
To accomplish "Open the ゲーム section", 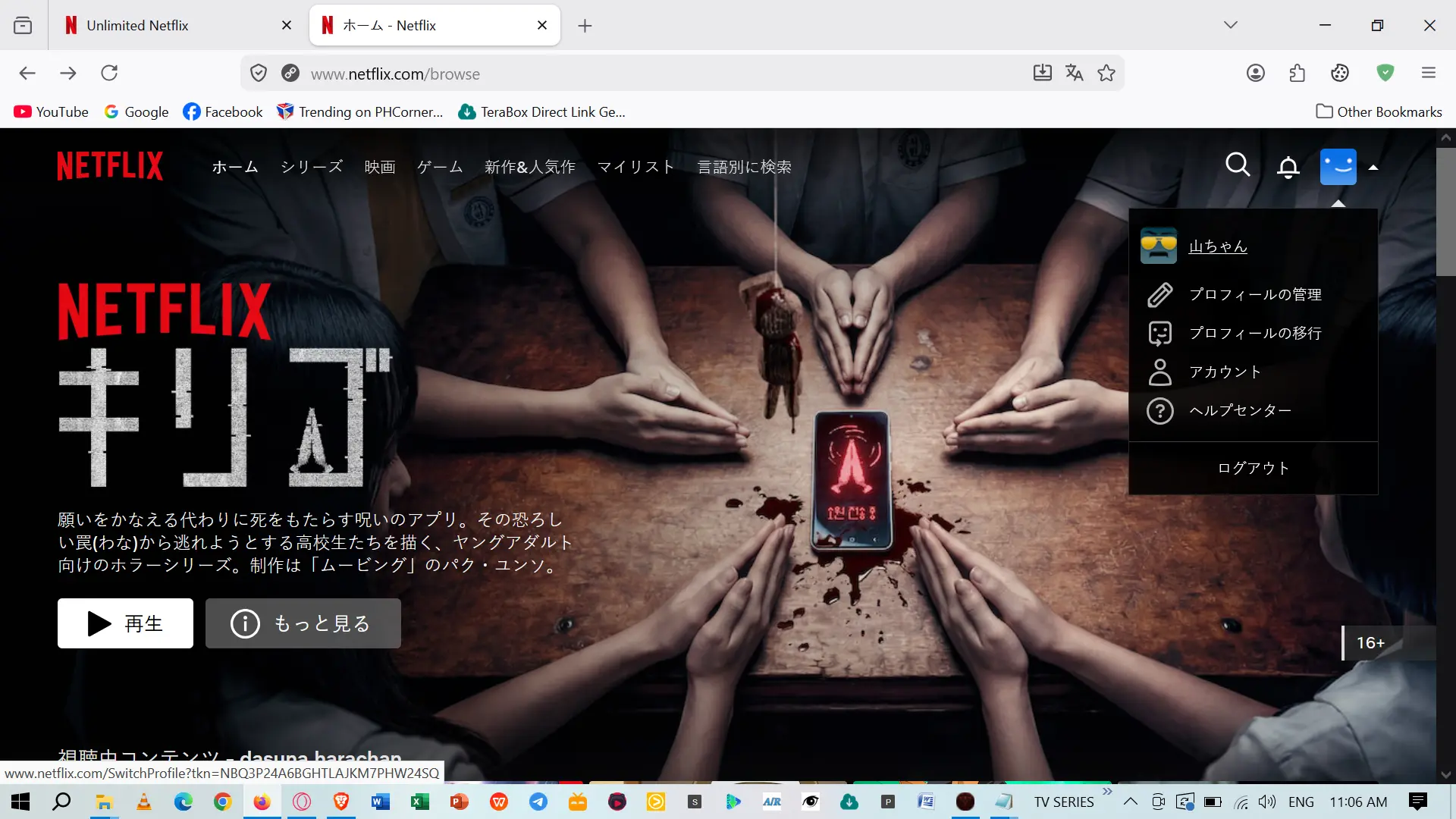I will (440, 167).
